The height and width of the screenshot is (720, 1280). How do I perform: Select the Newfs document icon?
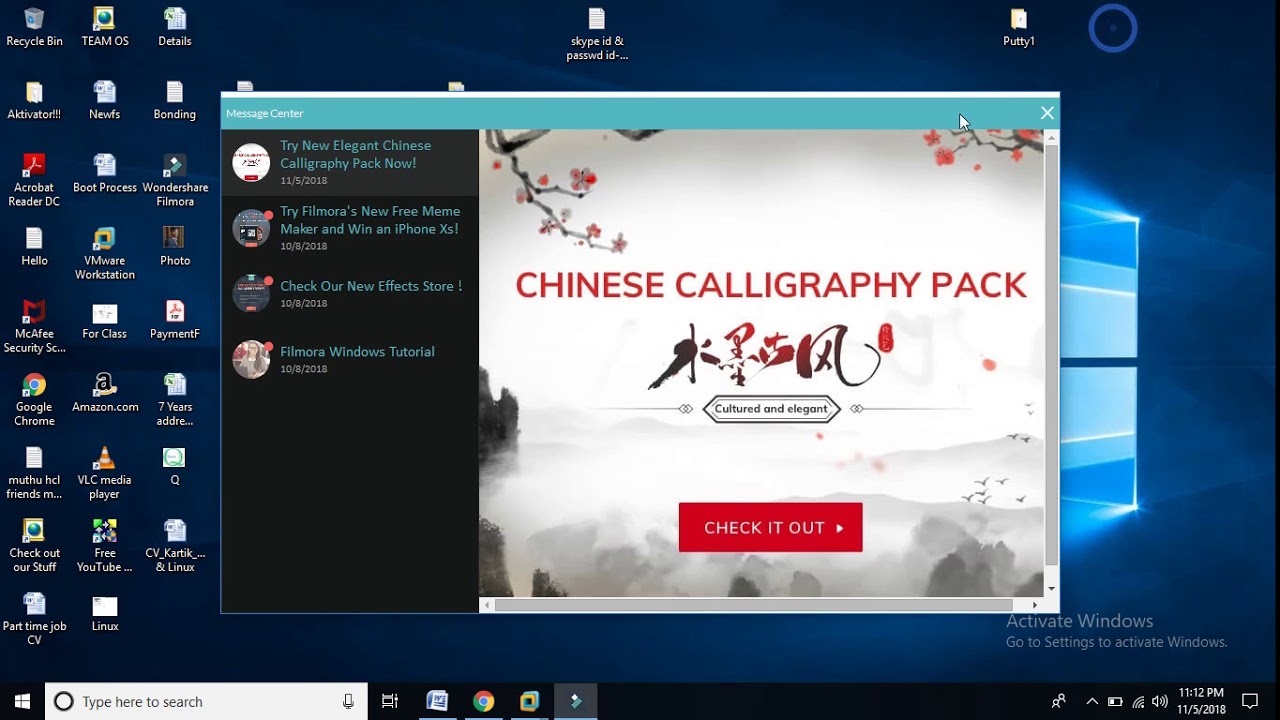click(x=105, y=100)
